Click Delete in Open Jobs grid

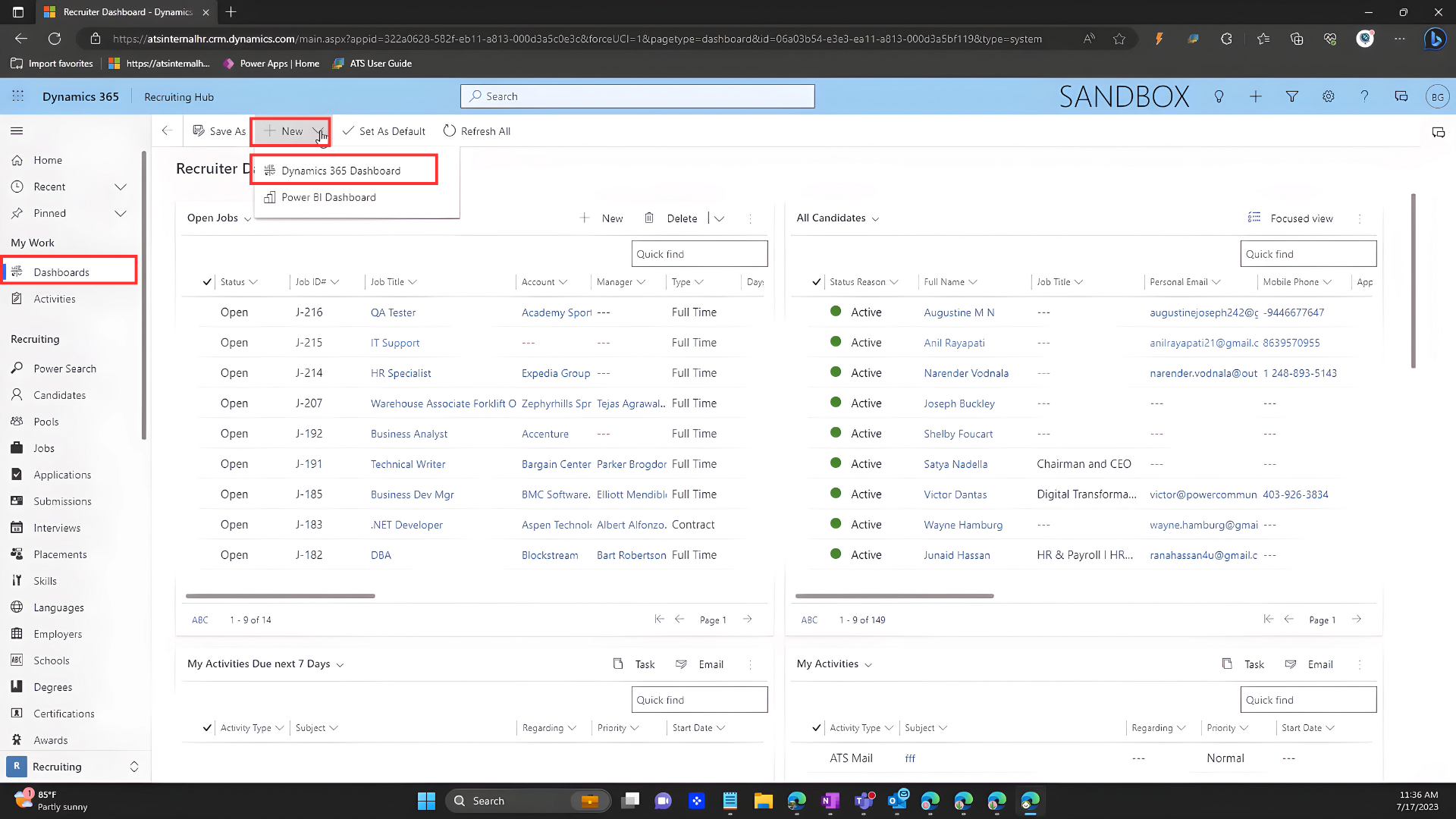coord(671,218)
